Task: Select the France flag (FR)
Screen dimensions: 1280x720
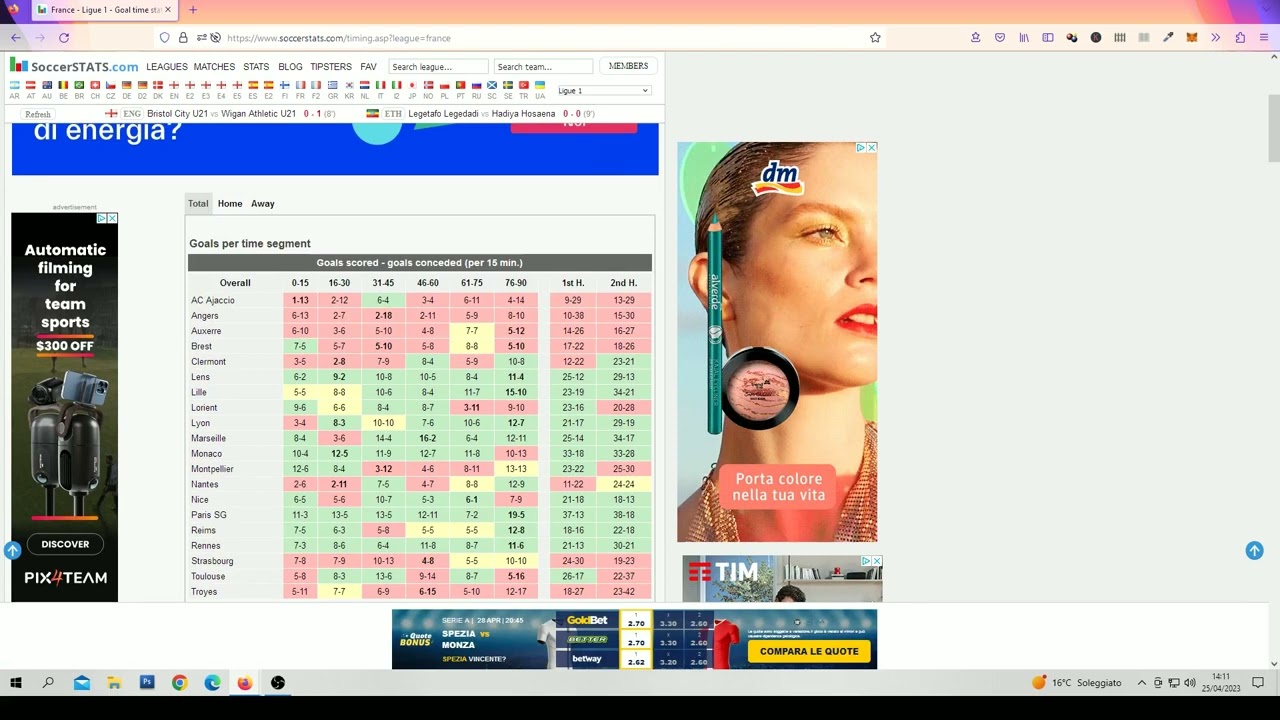Action: 301,86
